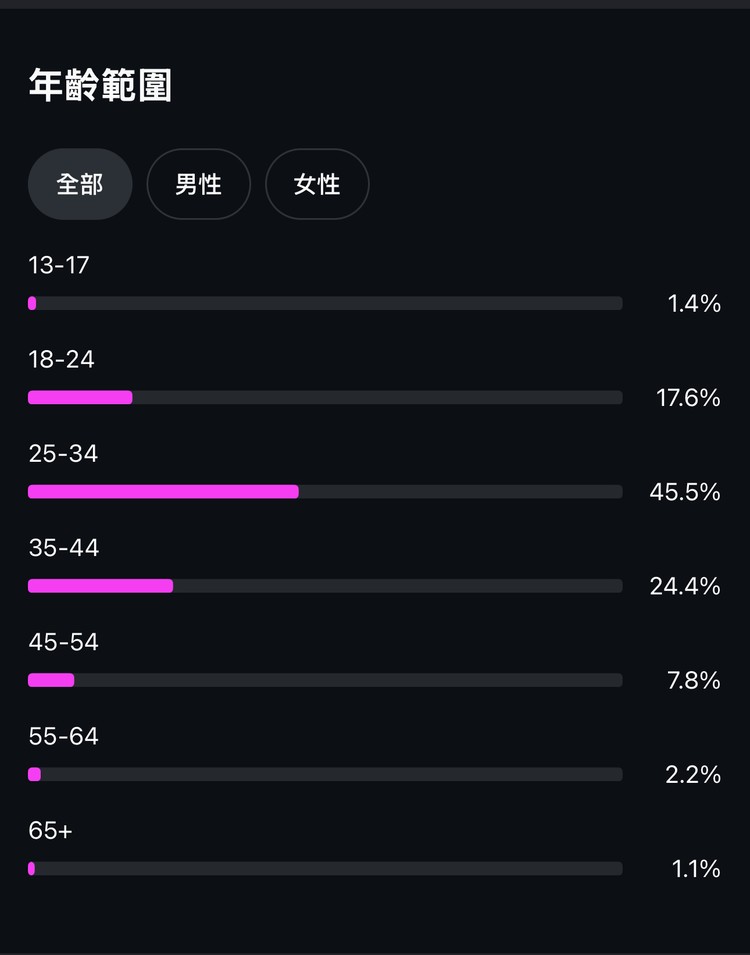Image resolution: width=750 pixels, height=955 pixels.
Task: Select the 7.8% percentage value
Action: click(693, 680)
